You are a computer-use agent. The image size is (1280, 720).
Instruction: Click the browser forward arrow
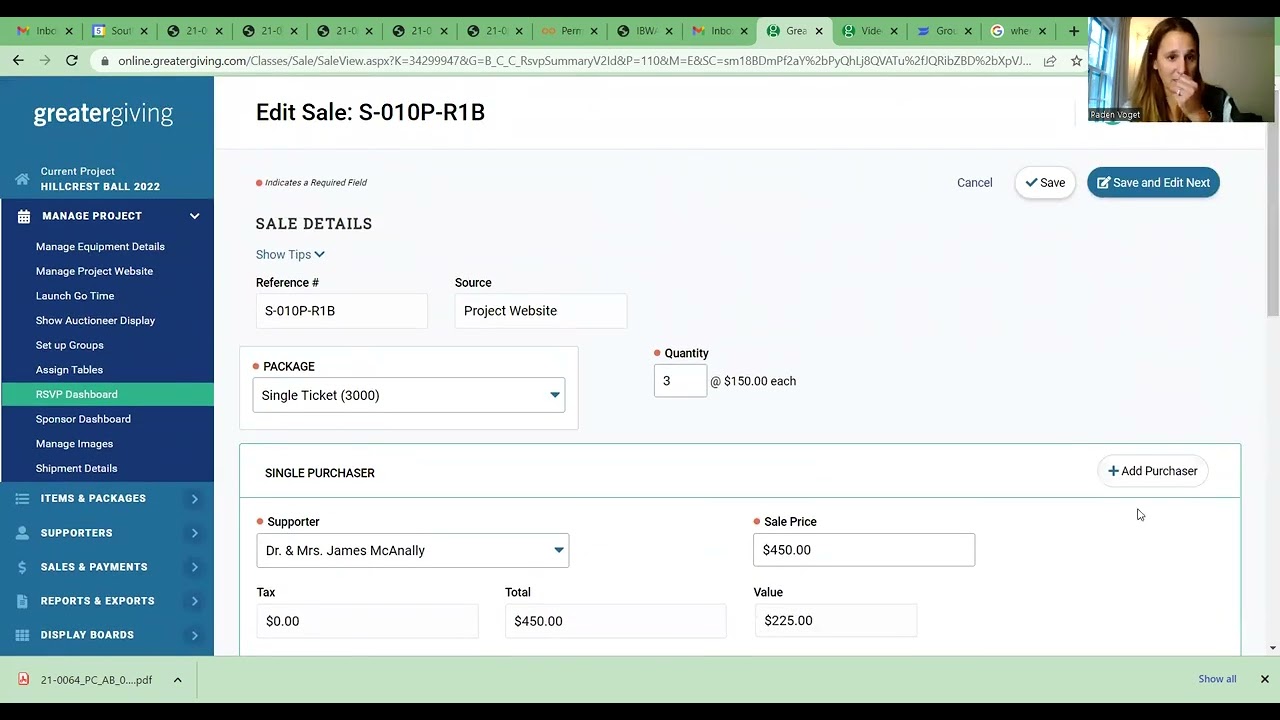click(45, 61)
